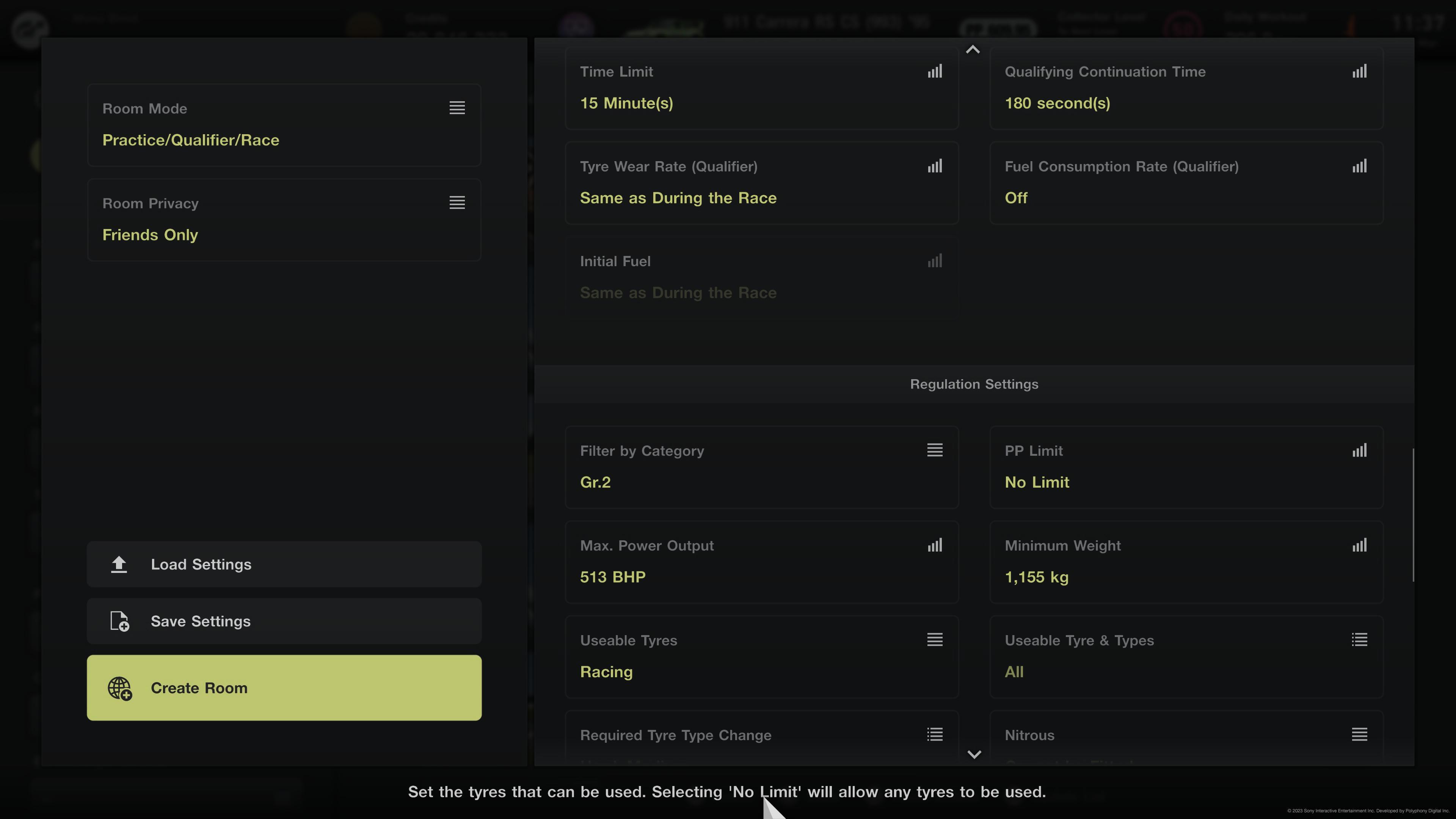Click the Create Room globe icon
Viewport: 1456px width, 819px height.
click(120, 688)
